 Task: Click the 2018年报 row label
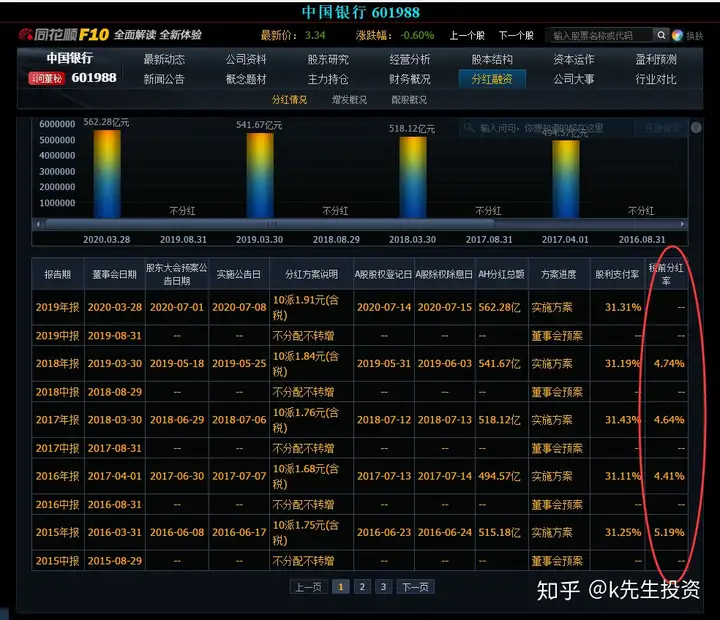click(x=57, y=363)
